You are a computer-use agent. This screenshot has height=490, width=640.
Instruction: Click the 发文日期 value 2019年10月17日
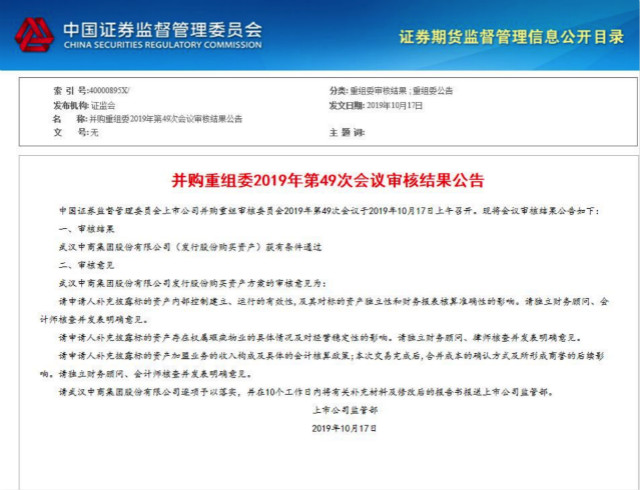point(394,106)
